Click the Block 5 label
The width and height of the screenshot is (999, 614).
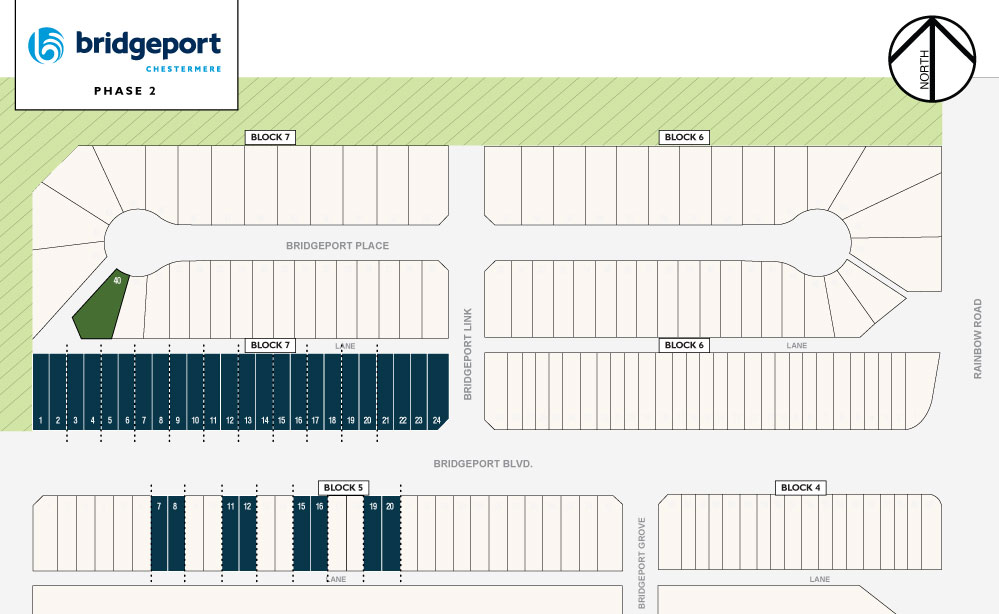click(x=344, y=488)
